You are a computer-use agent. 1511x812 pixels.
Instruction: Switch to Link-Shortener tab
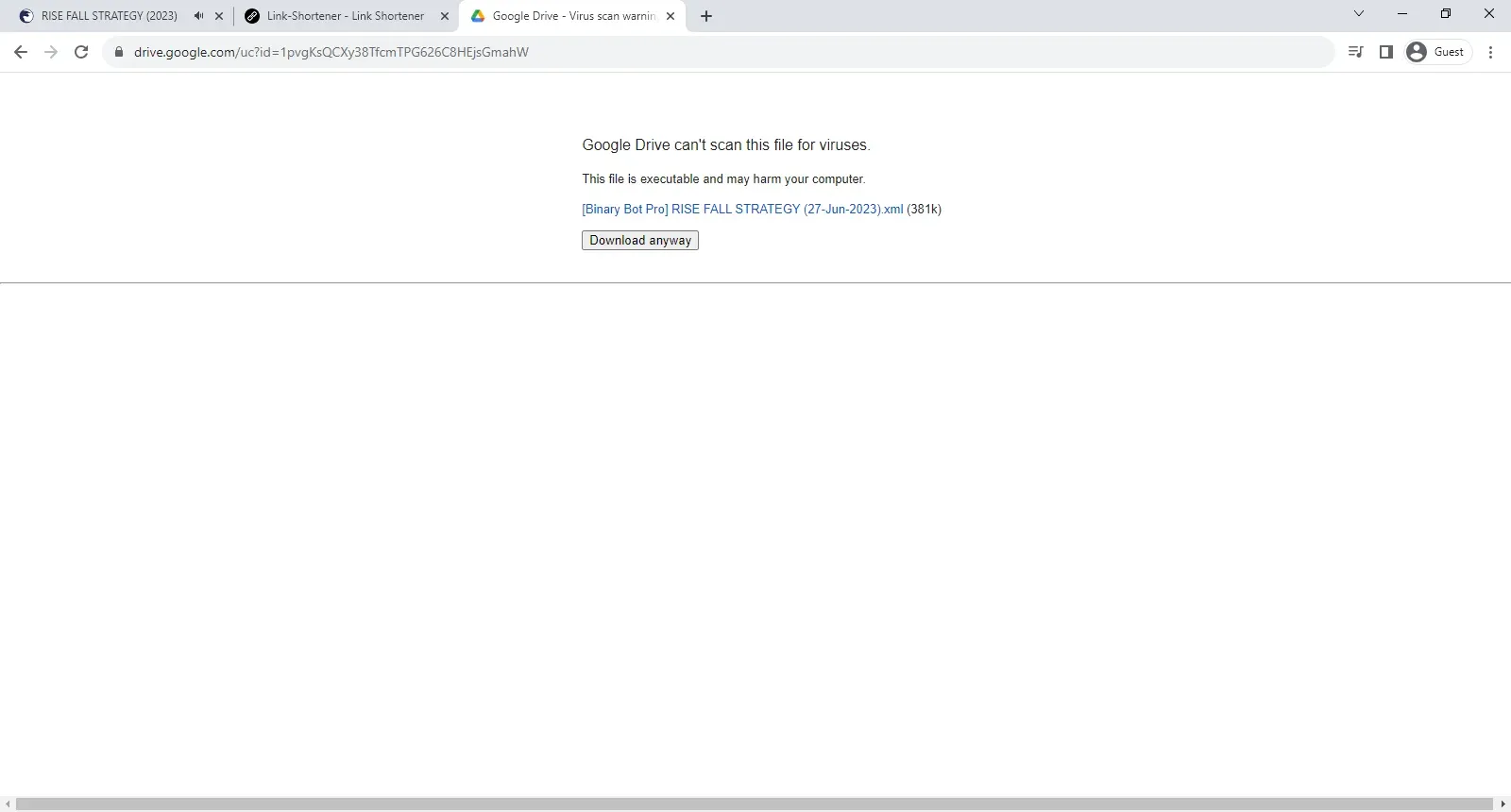pos(346,16)
